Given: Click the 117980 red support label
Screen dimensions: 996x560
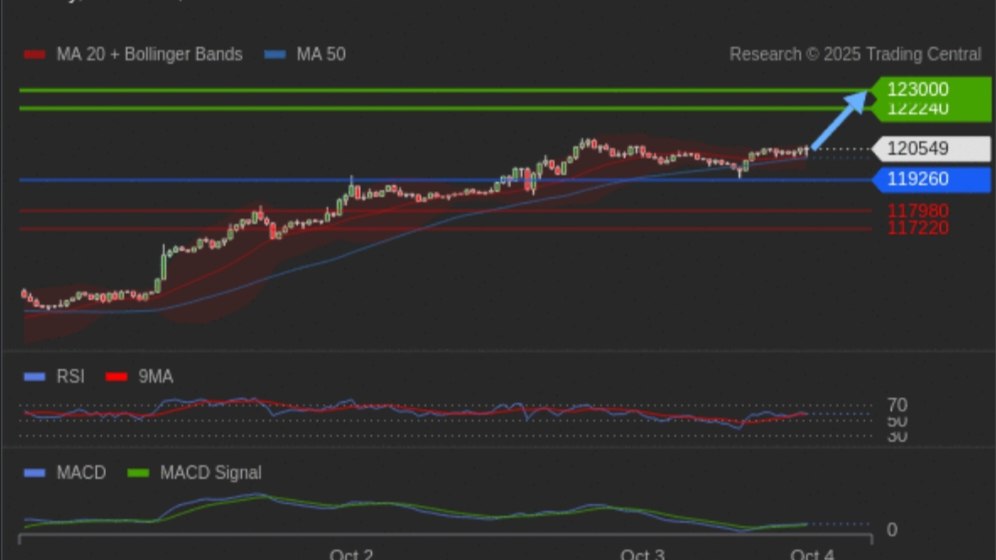Looking at the screenshot, I should (x=917, y=210).
